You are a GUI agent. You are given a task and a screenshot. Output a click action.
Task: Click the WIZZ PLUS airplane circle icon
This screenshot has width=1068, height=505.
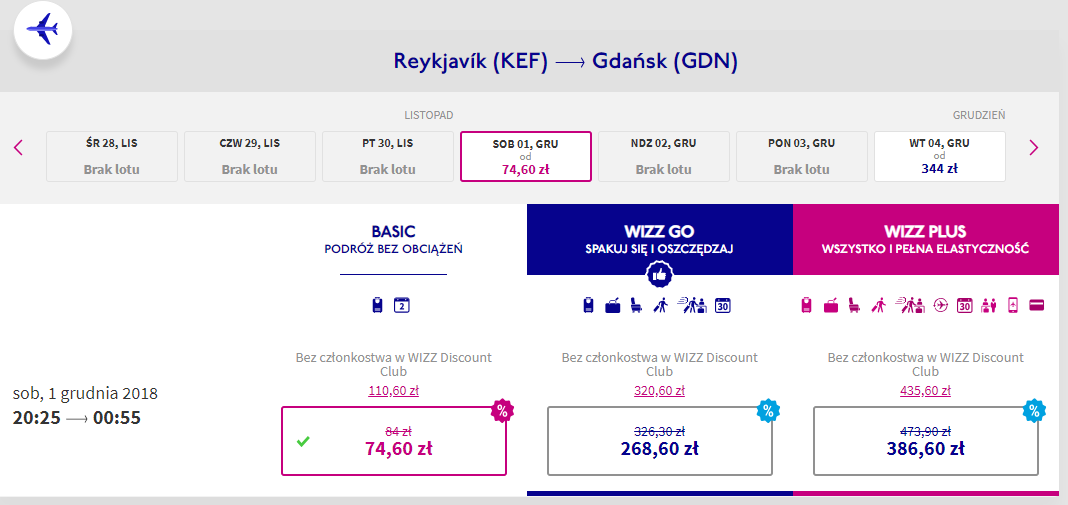(939, 305)
